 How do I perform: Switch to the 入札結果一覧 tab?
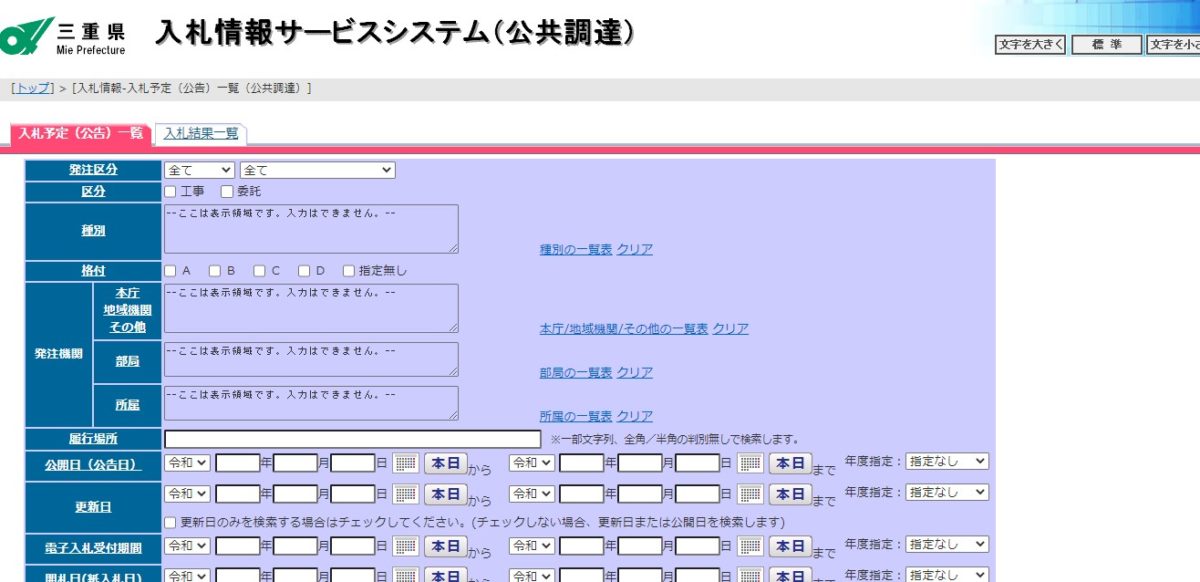point(201,133)
